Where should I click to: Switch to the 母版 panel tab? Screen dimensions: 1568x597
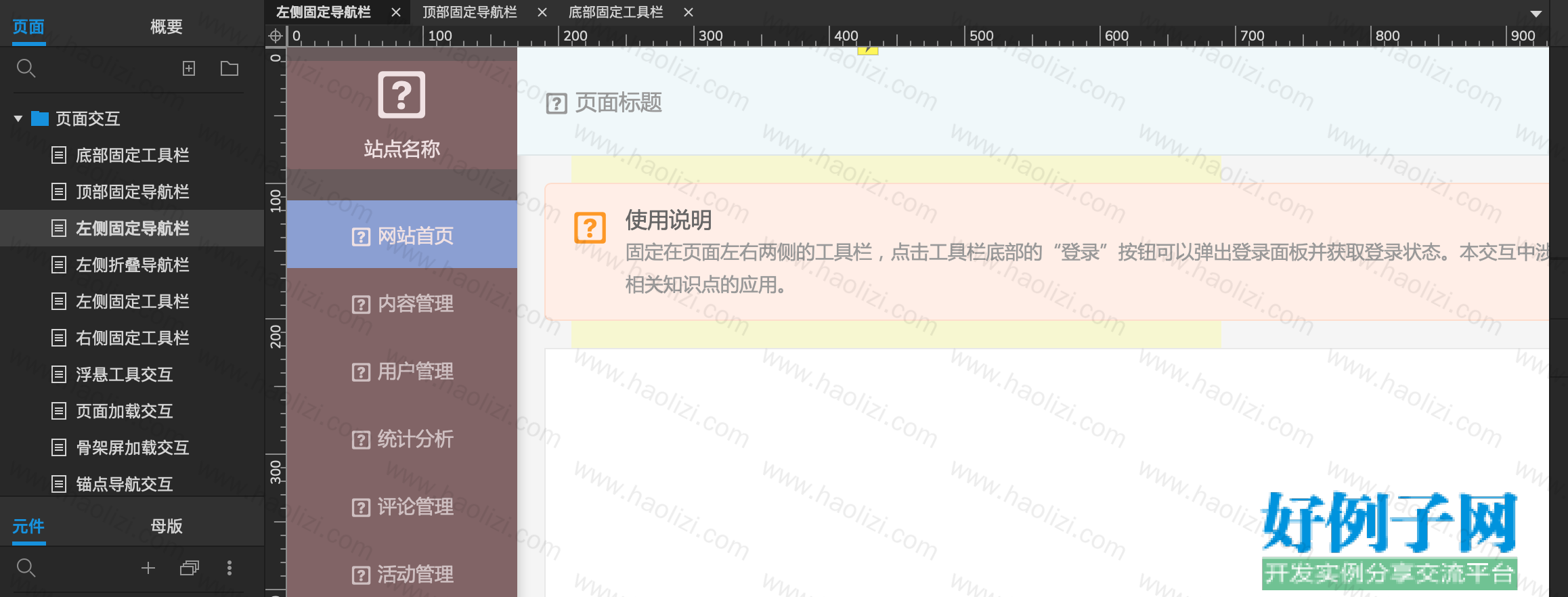167,526
